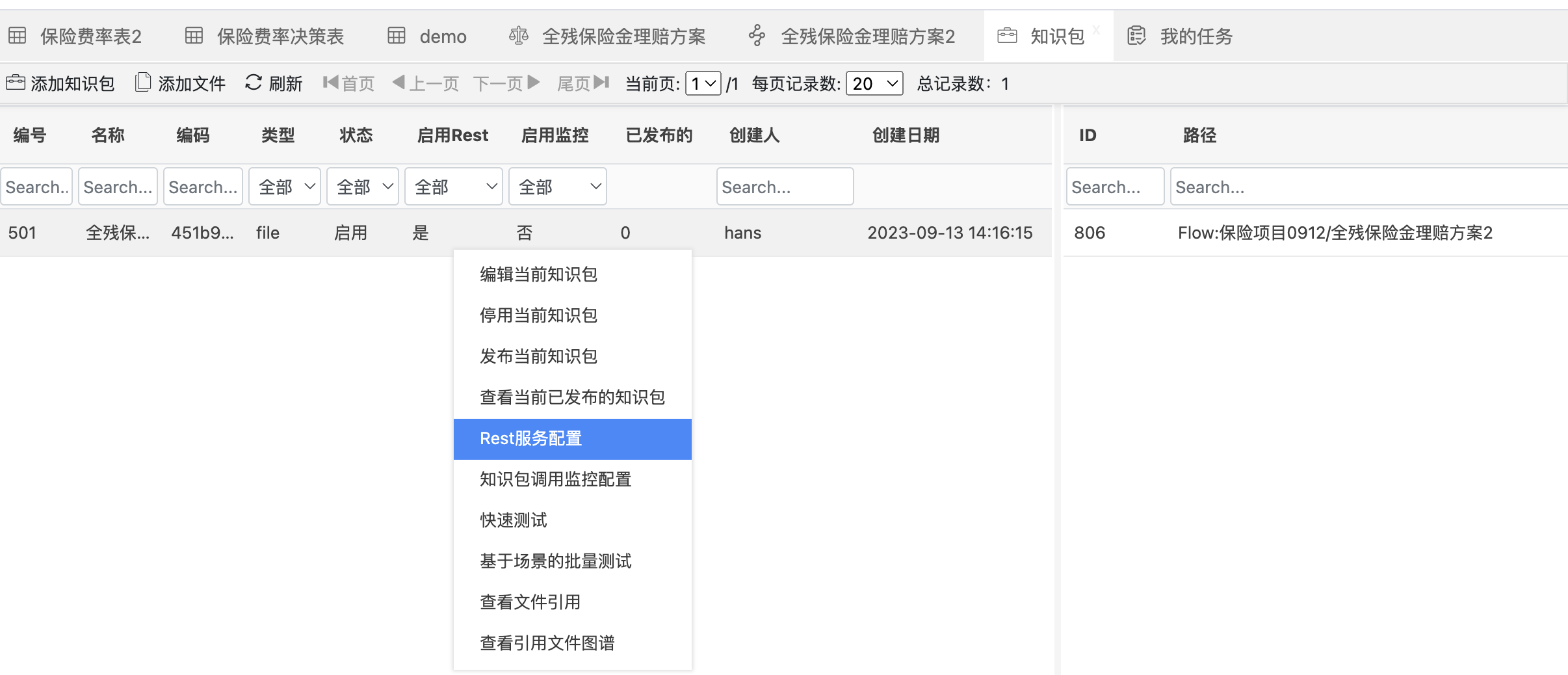Switch to the 保险费率决策表 tab
Image resolution: width=1568 pixels, height=675 pixels.
pos(280,36)
